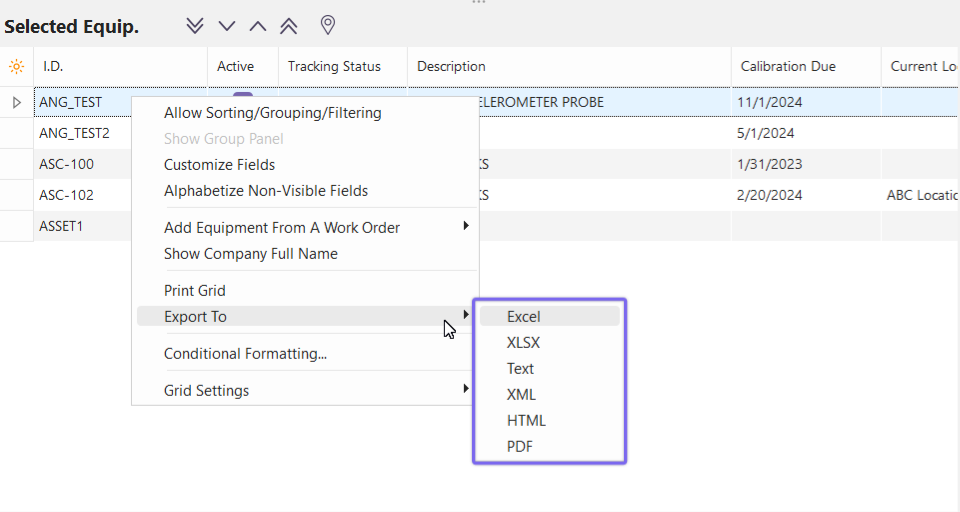This screenshot has width=960, height=512.
Task: Click the double chevron down icon
Action: 195,26
